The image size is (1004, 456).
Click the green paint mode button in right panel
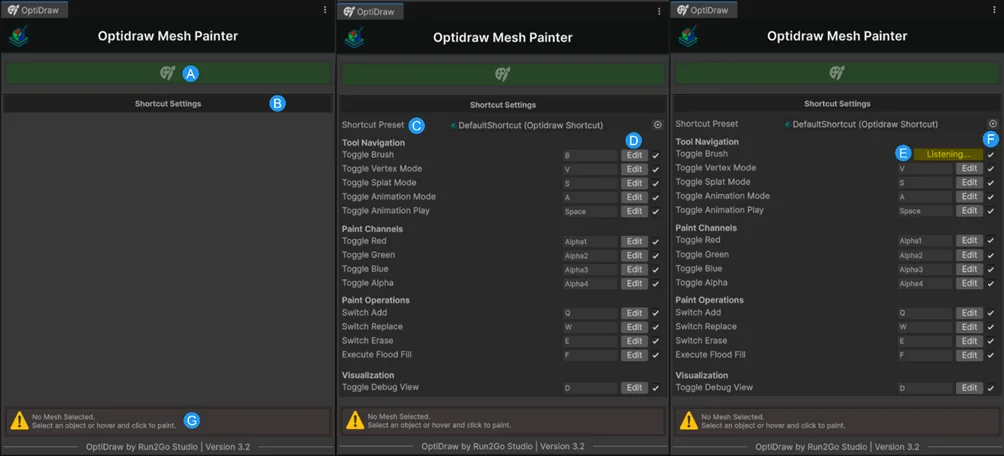click(x=837, y=72)
